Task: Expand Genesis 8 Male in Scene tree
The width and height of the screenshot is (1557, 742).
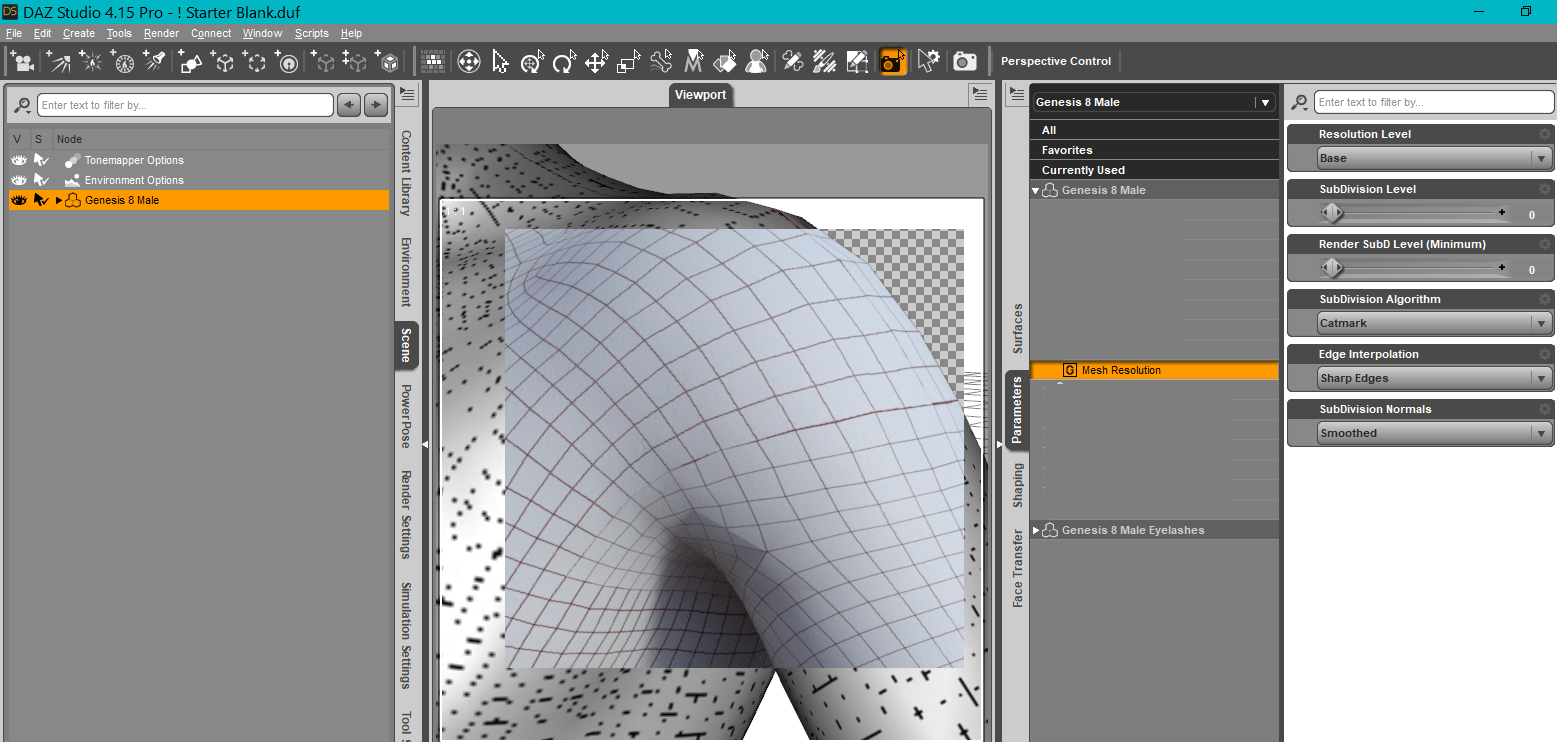Action: pyautogui.click(x=59, y=200)
